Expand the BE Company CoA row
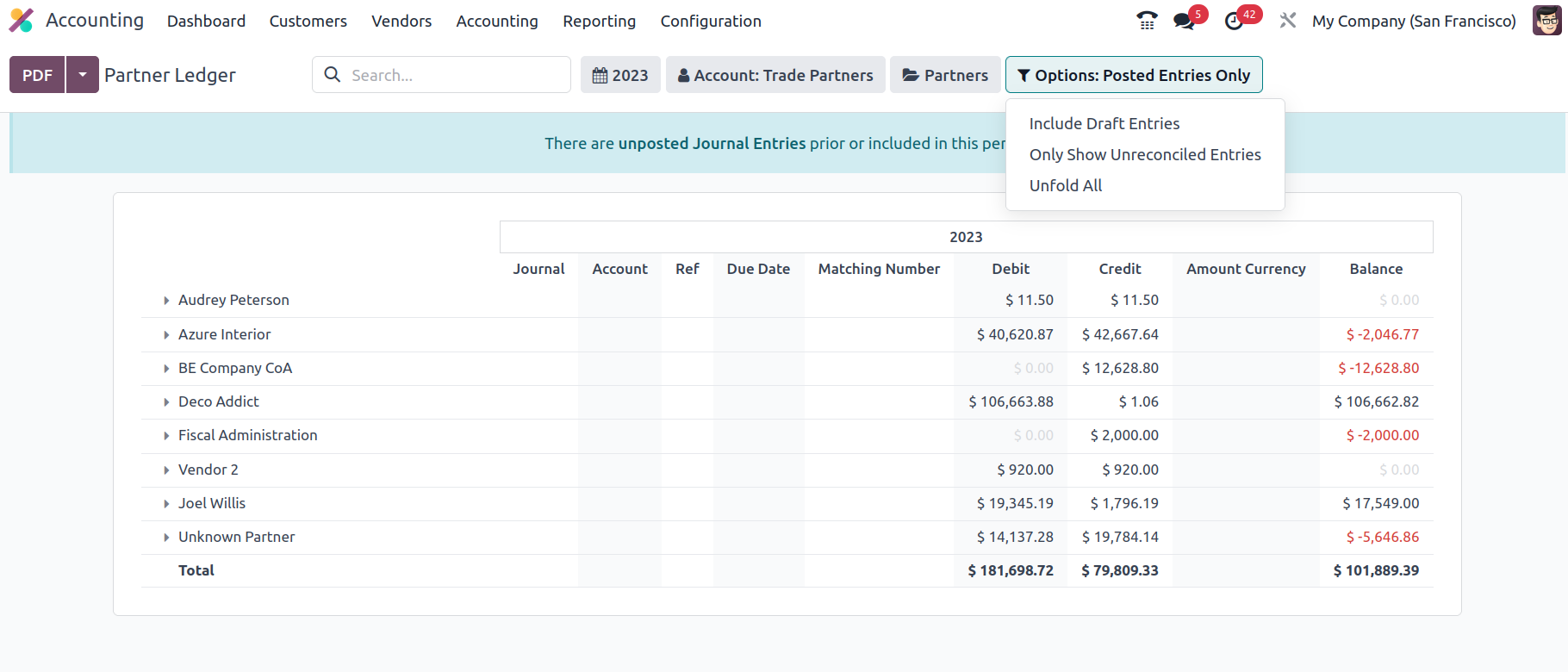This screenshot has width=1568, height=672. pos(166,369)
